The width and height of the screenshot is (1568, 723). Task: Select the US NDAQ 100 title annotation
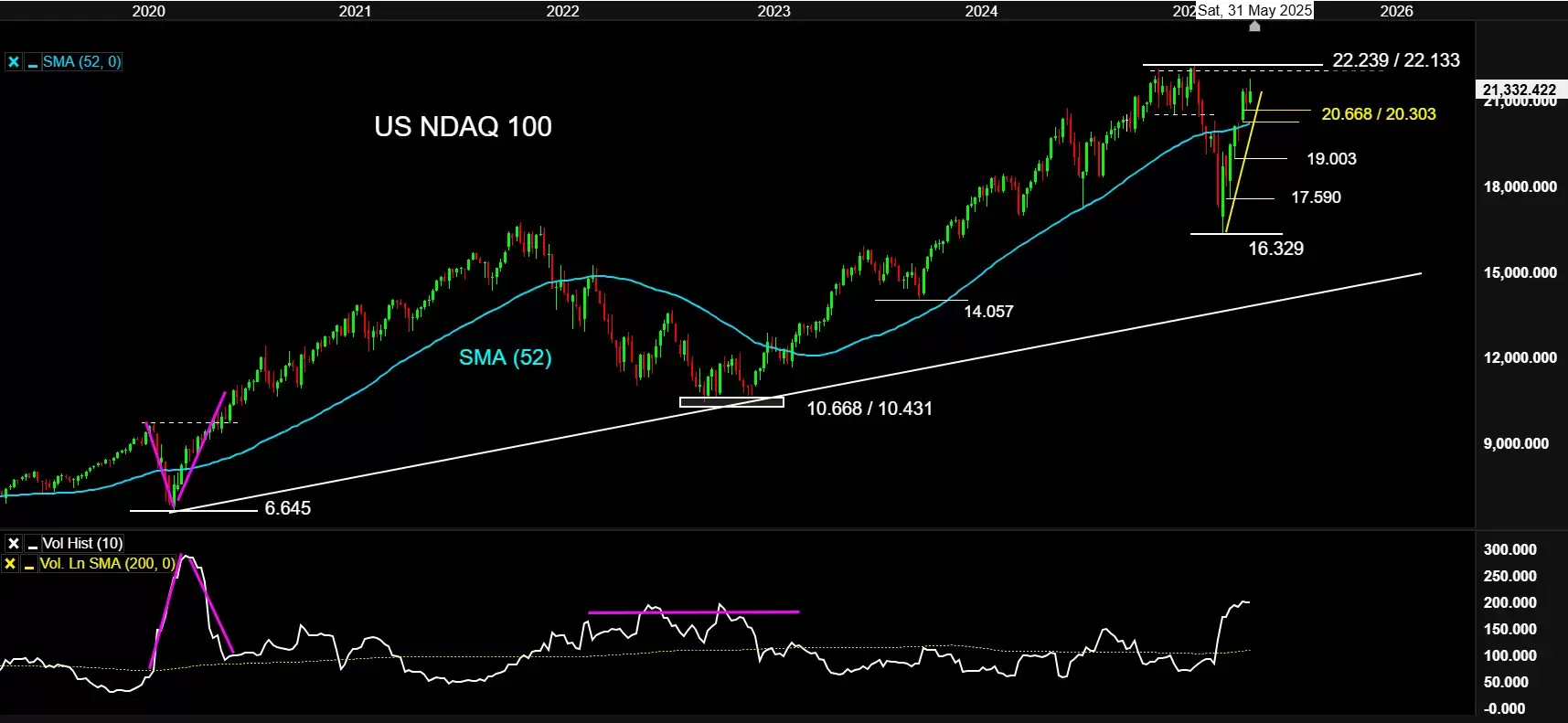(463, 126)
